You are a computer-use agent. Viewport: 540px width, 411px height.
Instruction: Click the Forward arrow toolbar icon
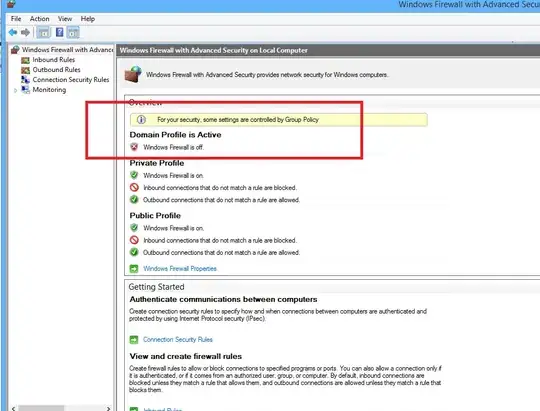[25, 33]
